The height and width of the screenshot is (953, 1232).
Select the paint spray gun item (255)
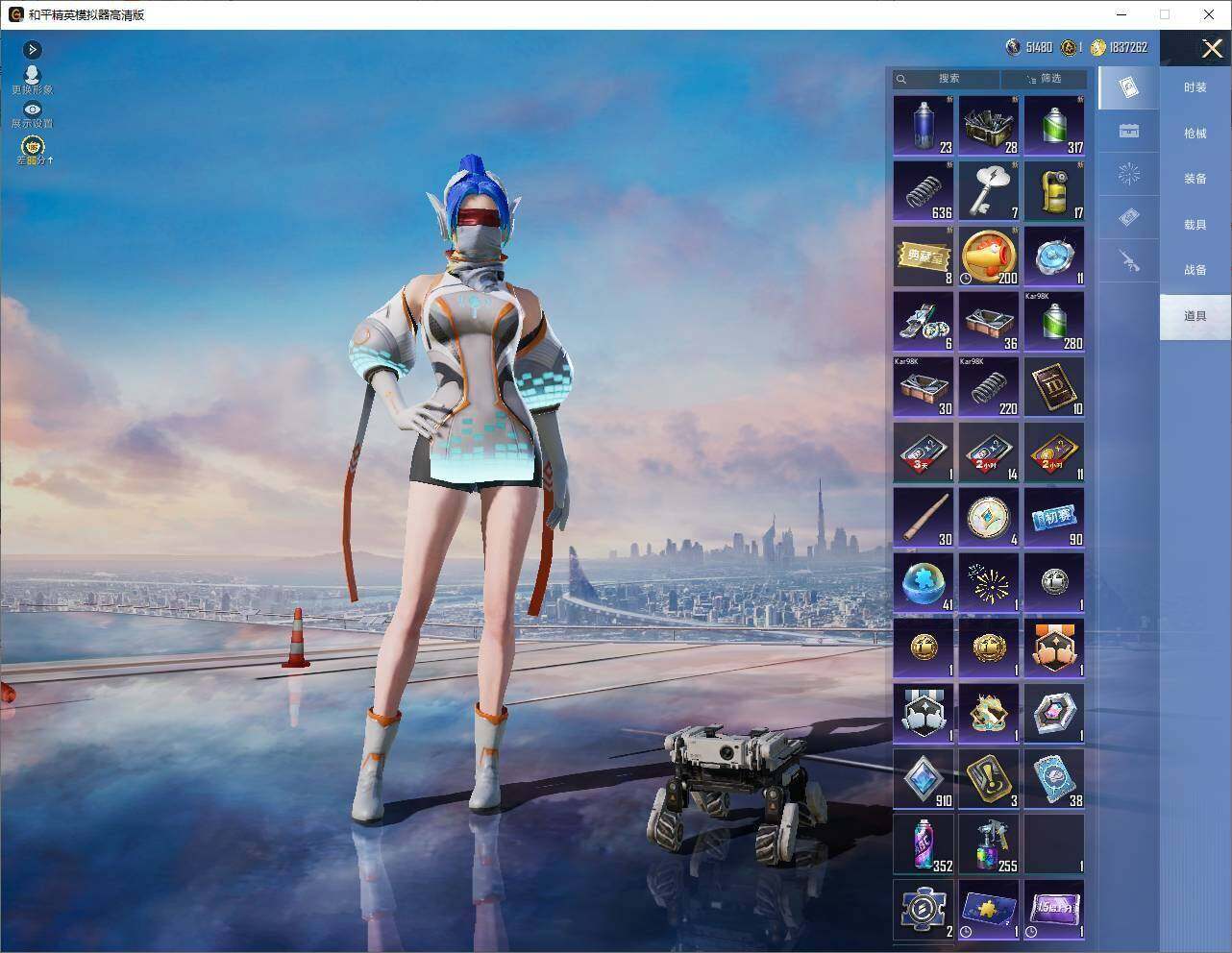coord(989,843)
